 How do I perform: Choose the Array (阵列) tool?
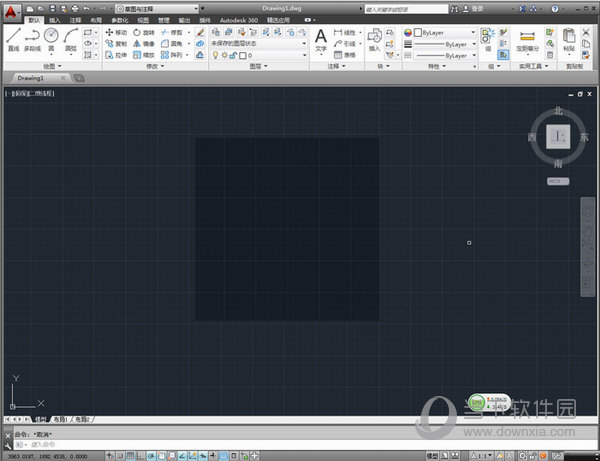tap(172, 55)
